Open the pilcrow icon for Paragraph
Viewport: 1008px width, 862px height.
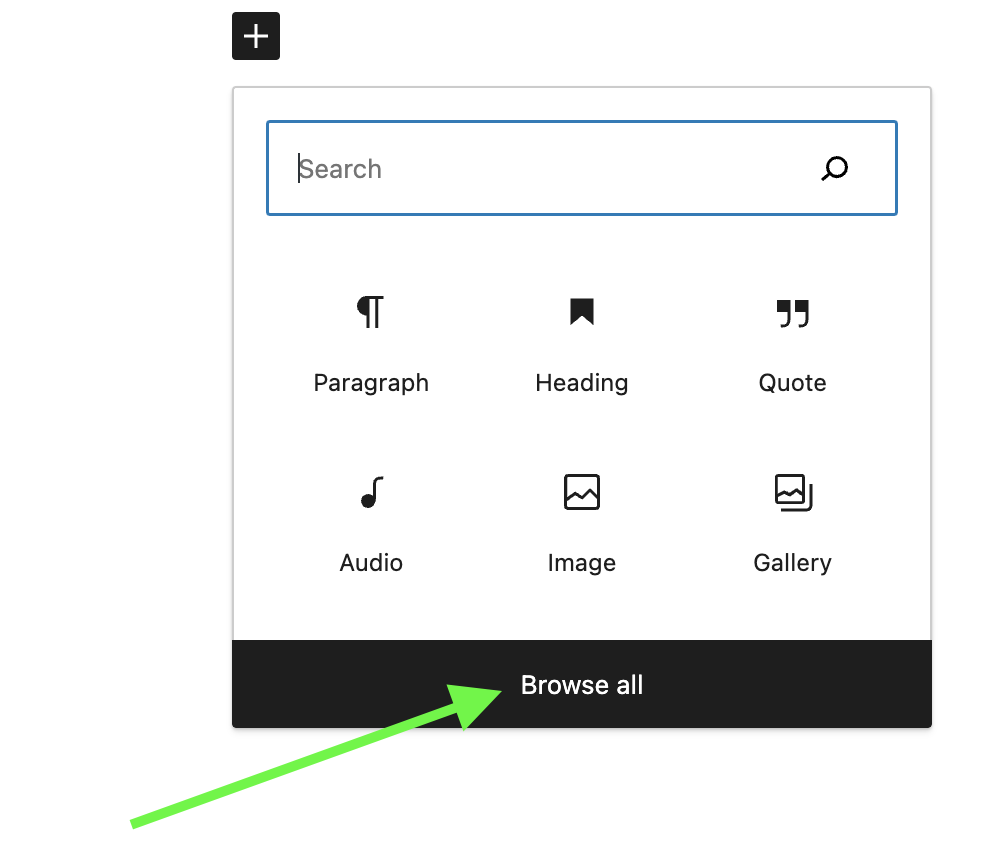pos(371,313)
